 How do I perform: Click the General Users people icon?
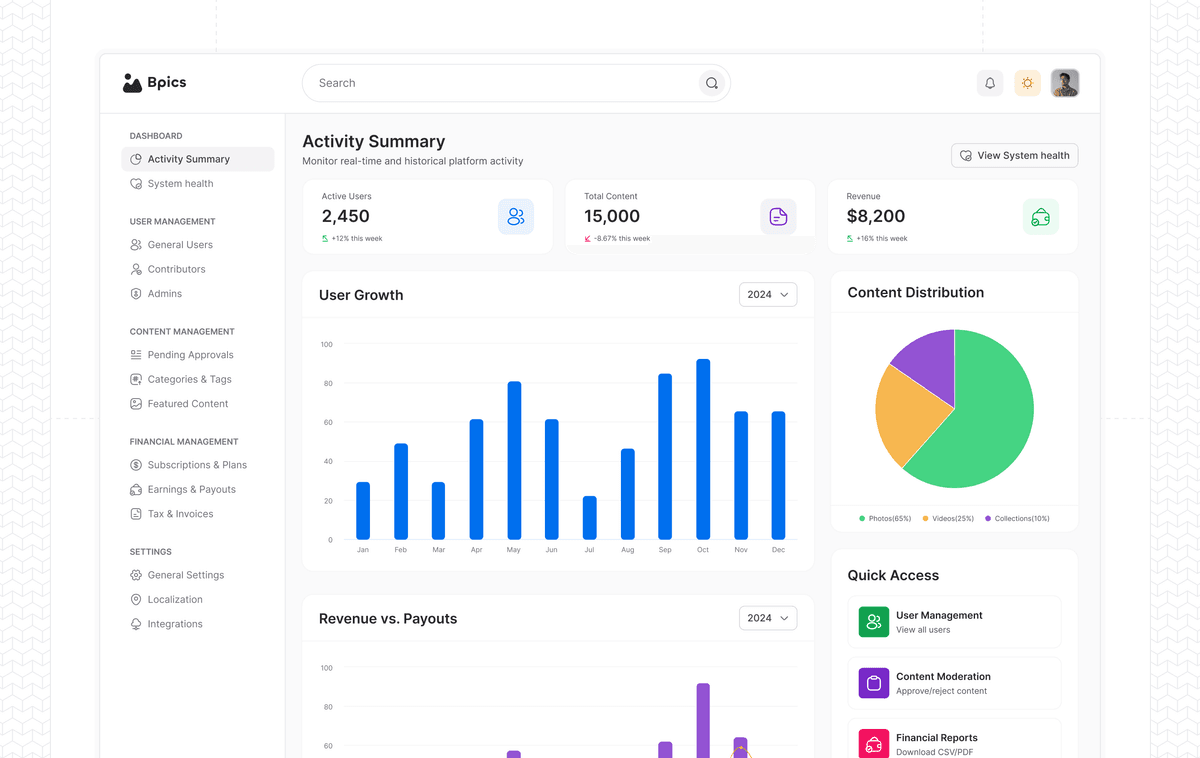click(x=136, y=245)
